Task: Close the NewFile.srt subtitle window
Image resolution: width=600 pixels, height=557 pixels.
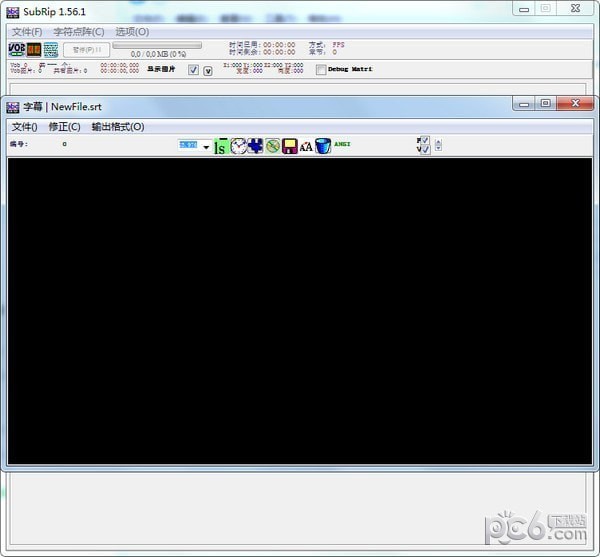Action: (x=575, y=103)
